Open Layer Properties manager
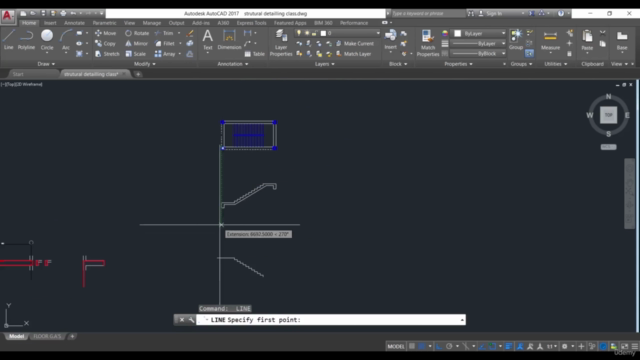This screenshot has width=640, height=360. pos(281,42)
